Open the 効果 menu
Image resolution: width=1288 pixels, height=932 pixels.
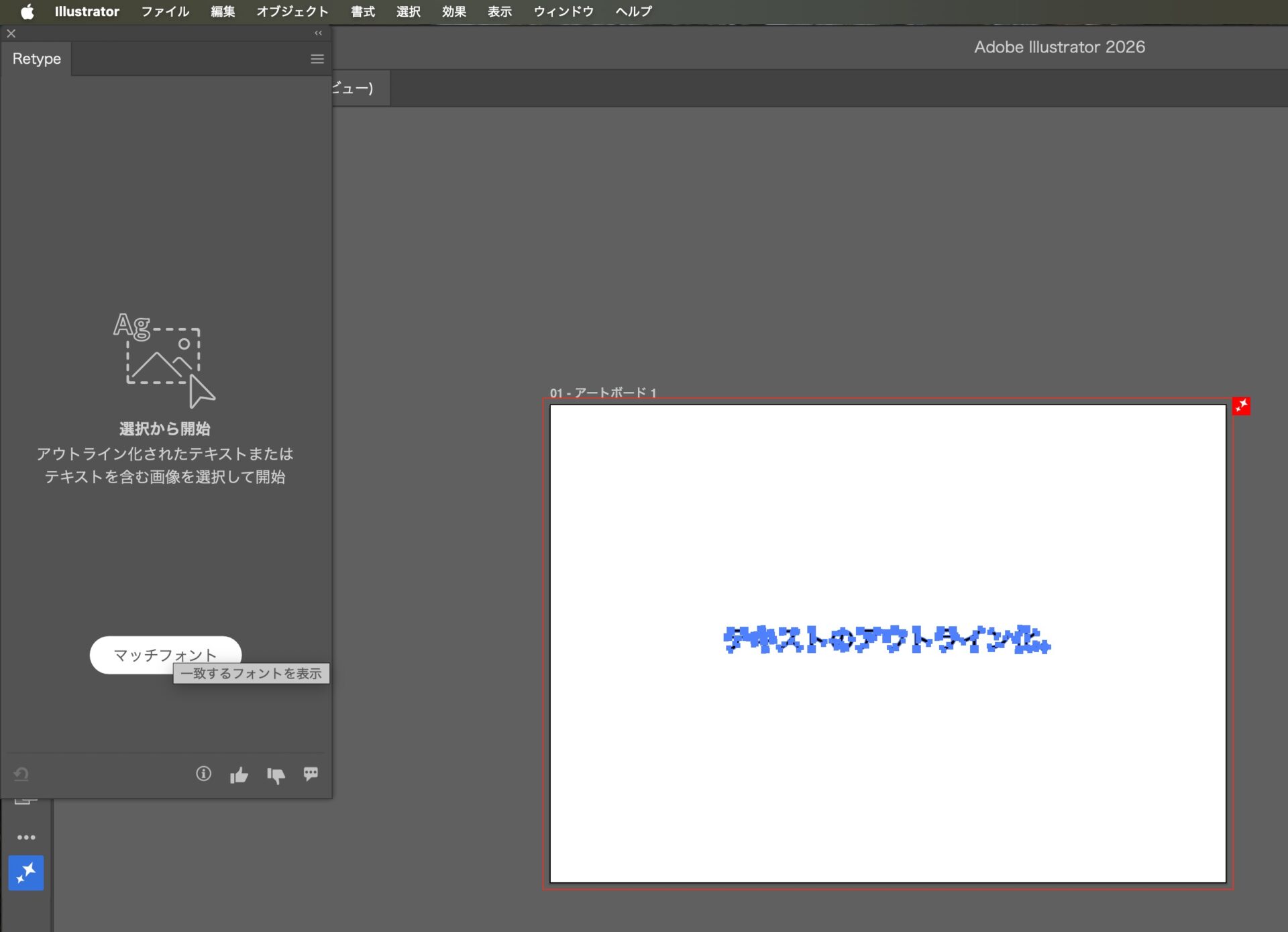pos(453,11)
